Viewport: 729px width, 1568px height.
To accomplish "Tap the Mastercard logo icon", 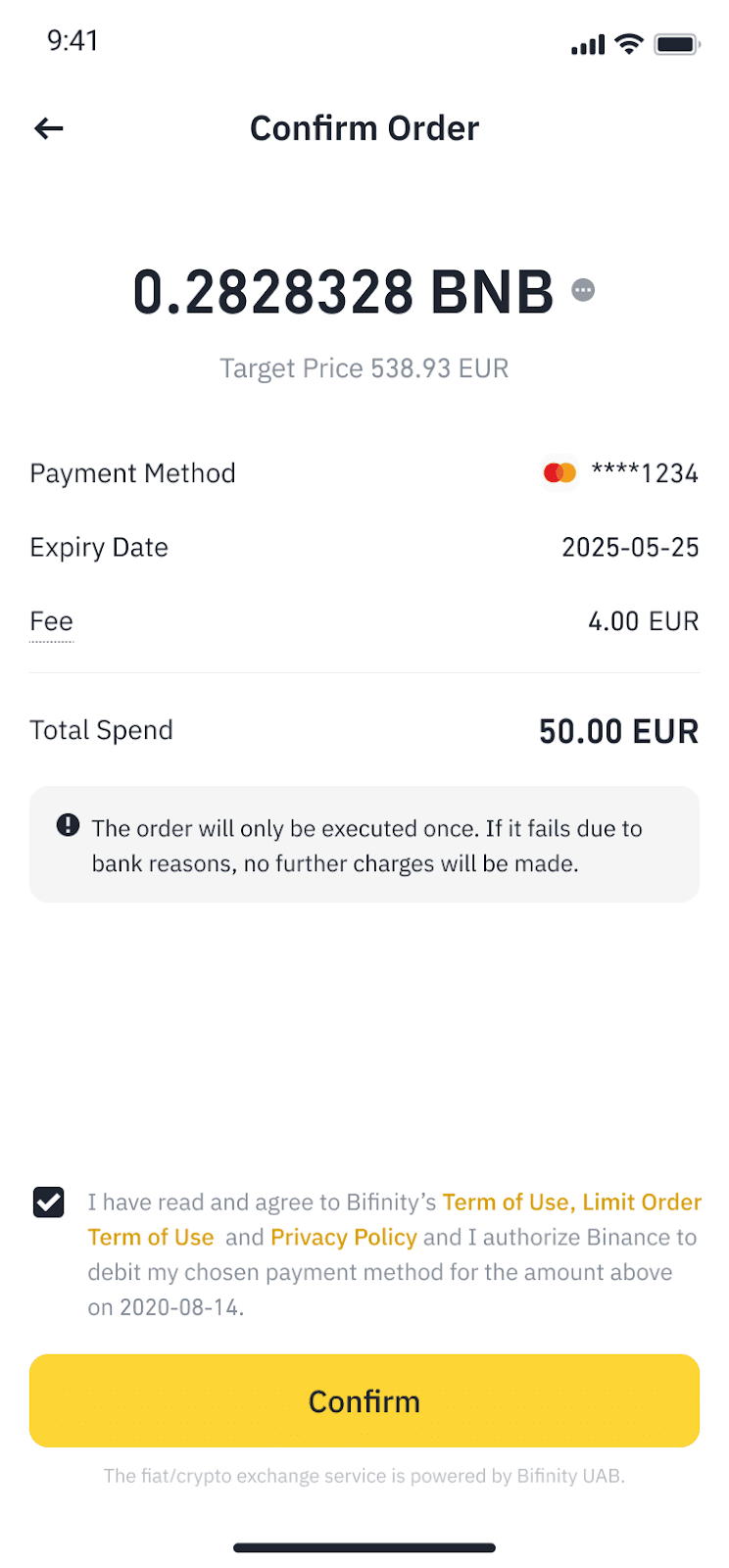I will [559, 473].
